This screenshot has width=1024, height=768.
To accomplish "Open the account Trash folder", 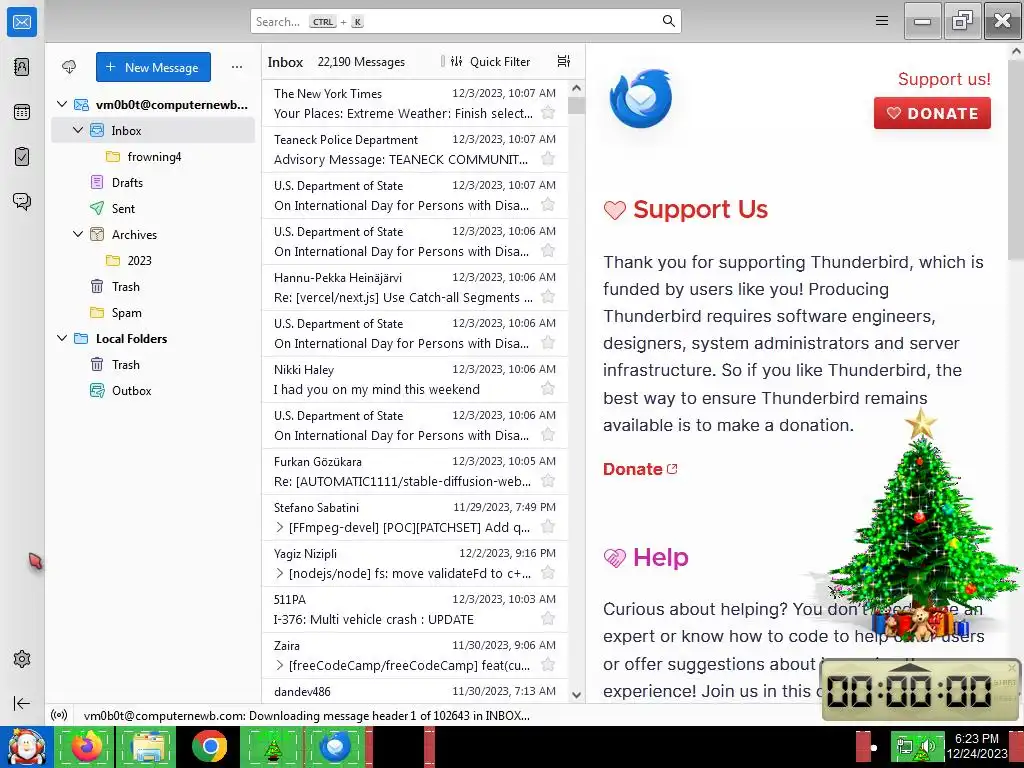I will coord(153,286).
